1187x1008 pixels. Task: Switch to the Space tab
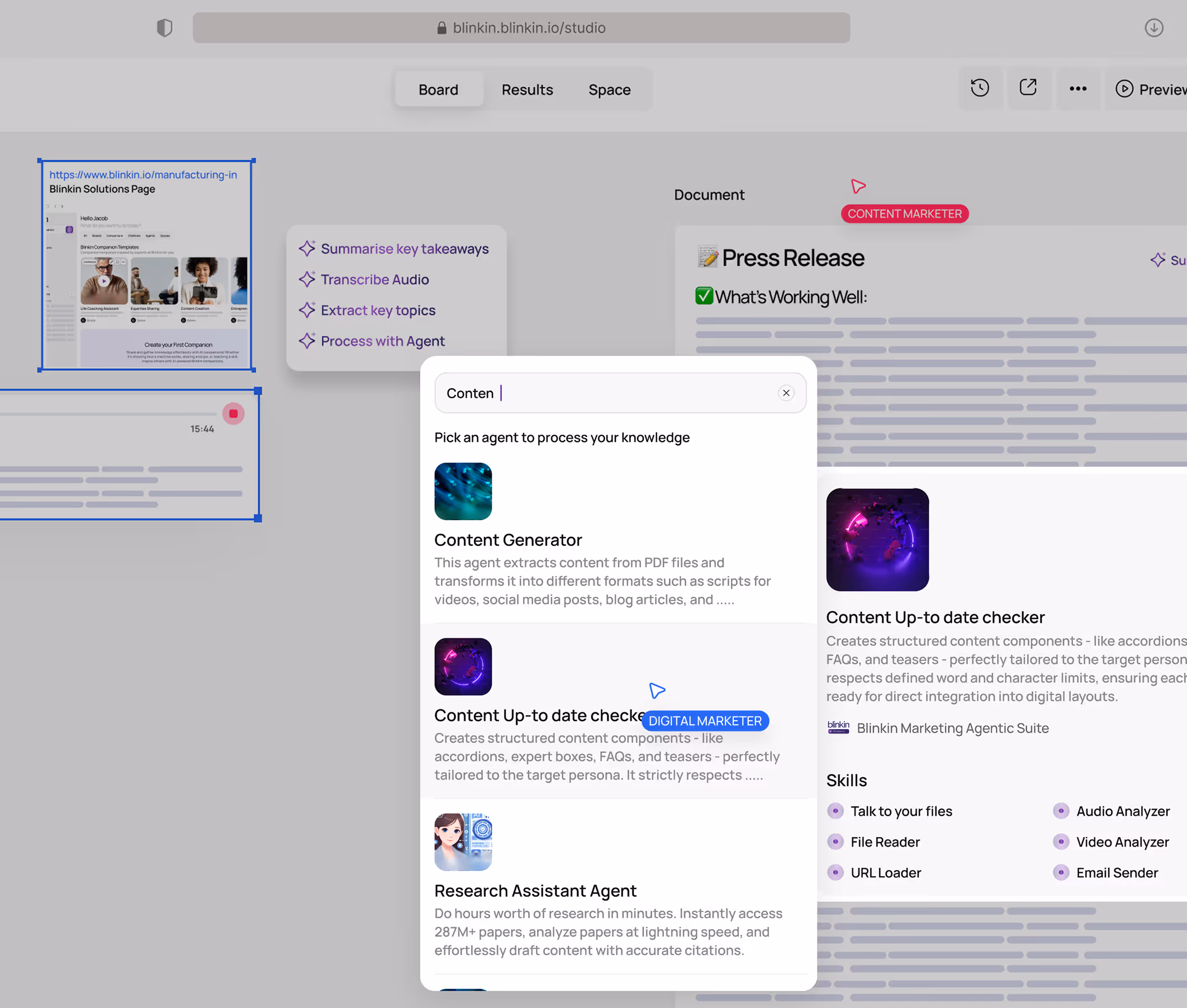pyautogui.click(x=609, y=89)
